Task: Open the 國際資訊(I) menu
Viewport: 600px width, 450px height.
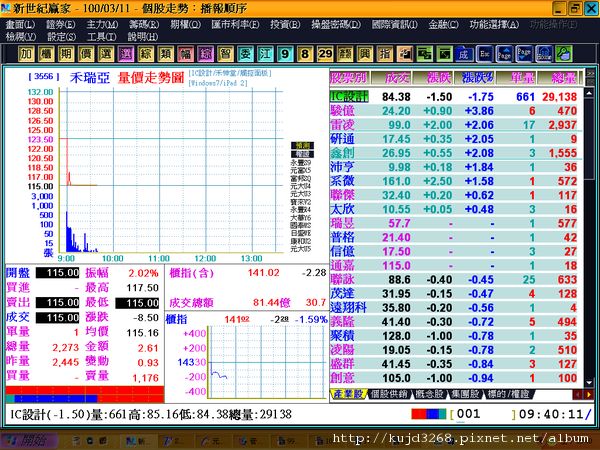Action: coord(395,24)
